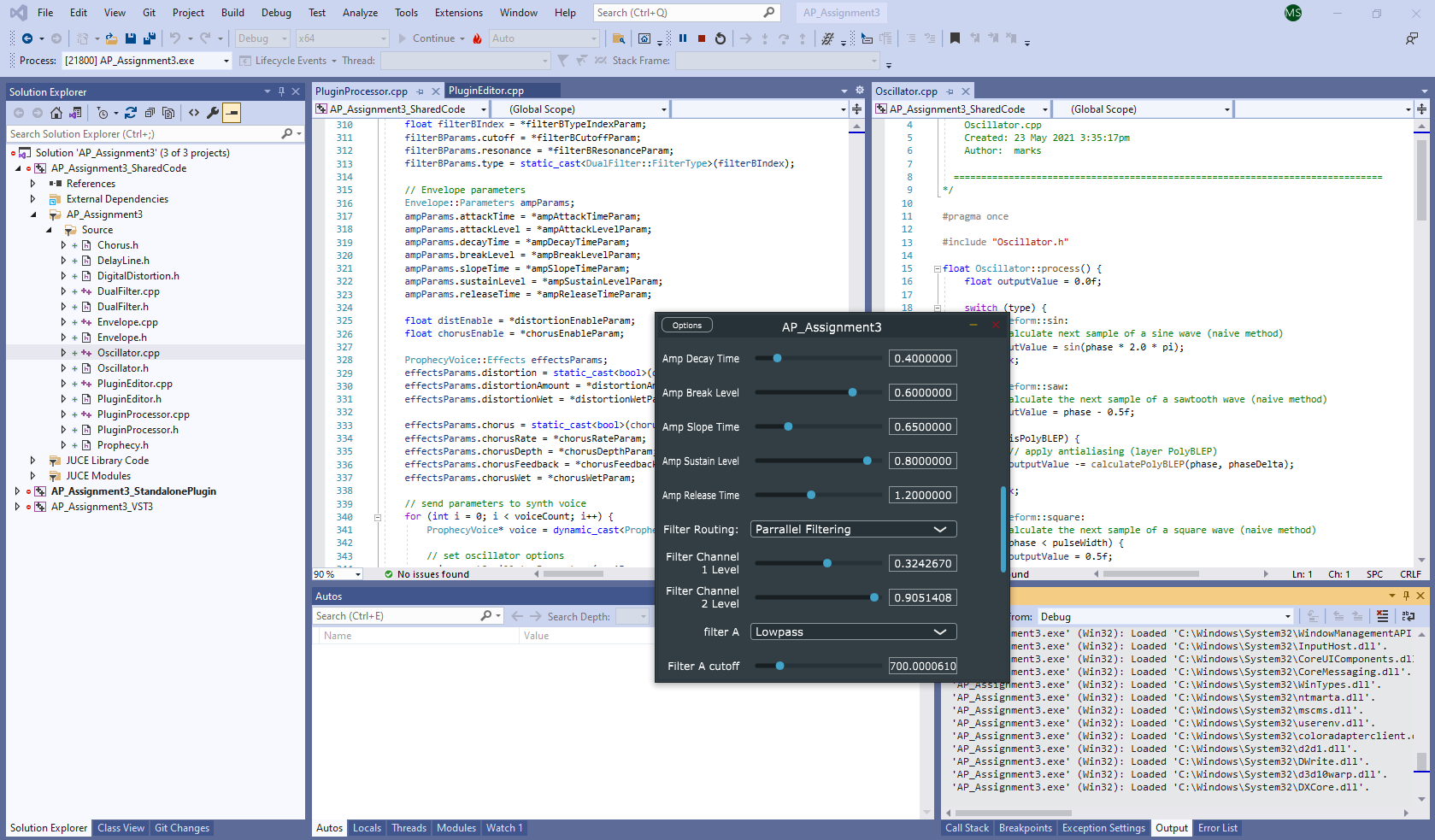
Task: Click Options in AP_Assignment3 plugin window
Action: (x=687, y=326)
